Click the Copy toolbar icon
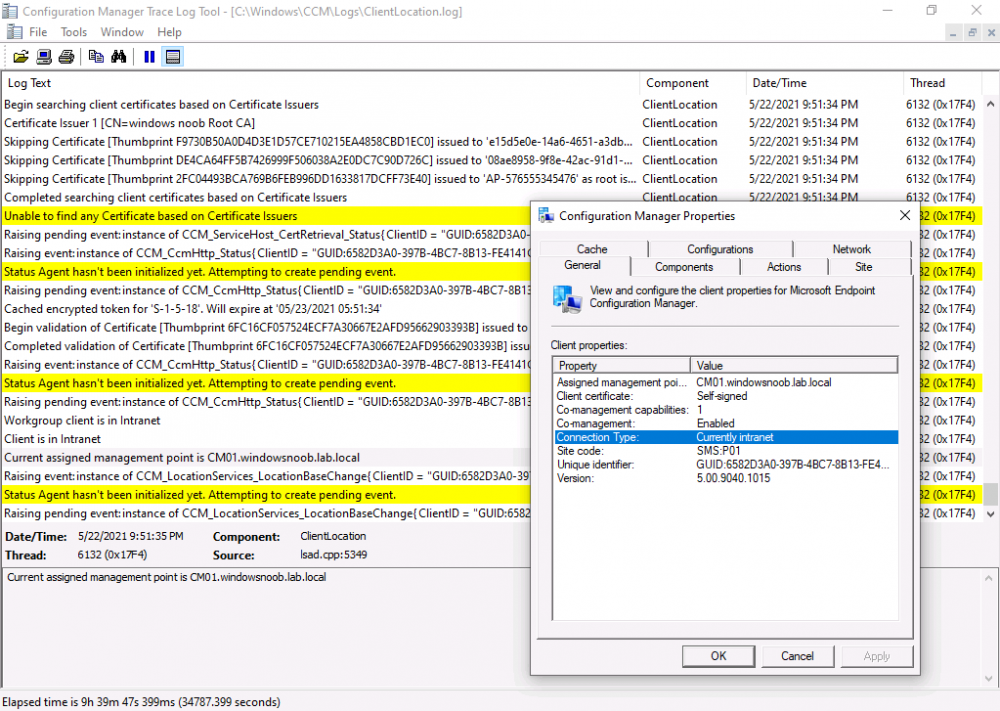1000x711 pixels. (x=96, y=57)
